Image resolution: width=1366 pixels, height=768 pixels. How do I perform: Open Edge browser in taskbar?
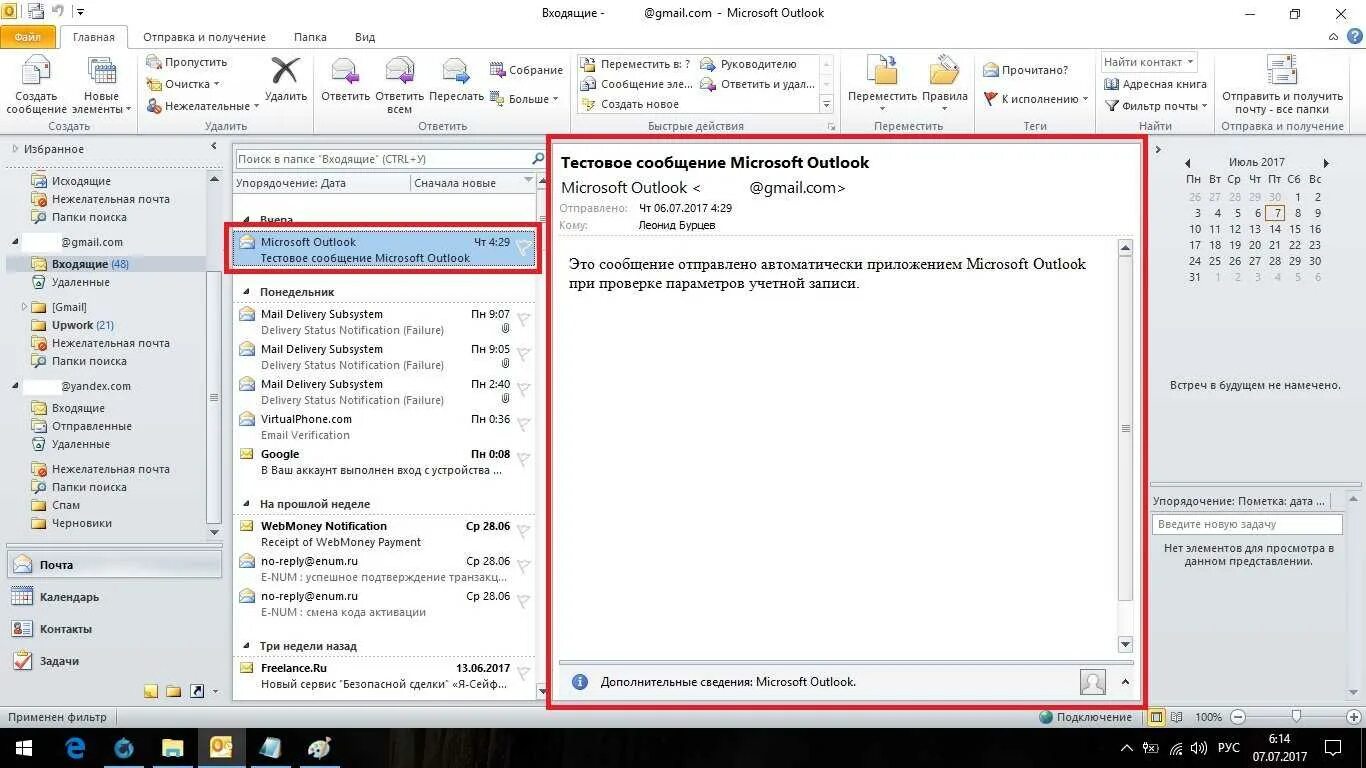pos(75,748)
